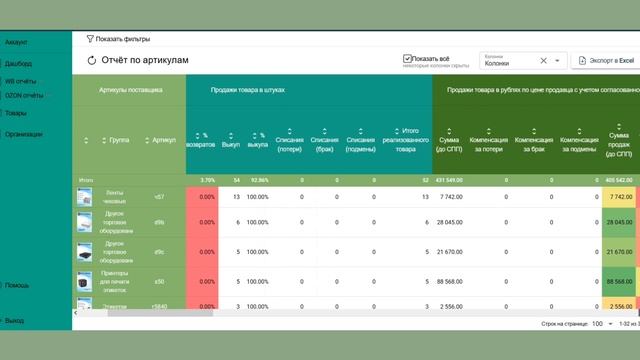The width and height of the screenshot is (640, 360).
Task: Click the red 0.00% cell for s57
Action: (x=202, y=197)
